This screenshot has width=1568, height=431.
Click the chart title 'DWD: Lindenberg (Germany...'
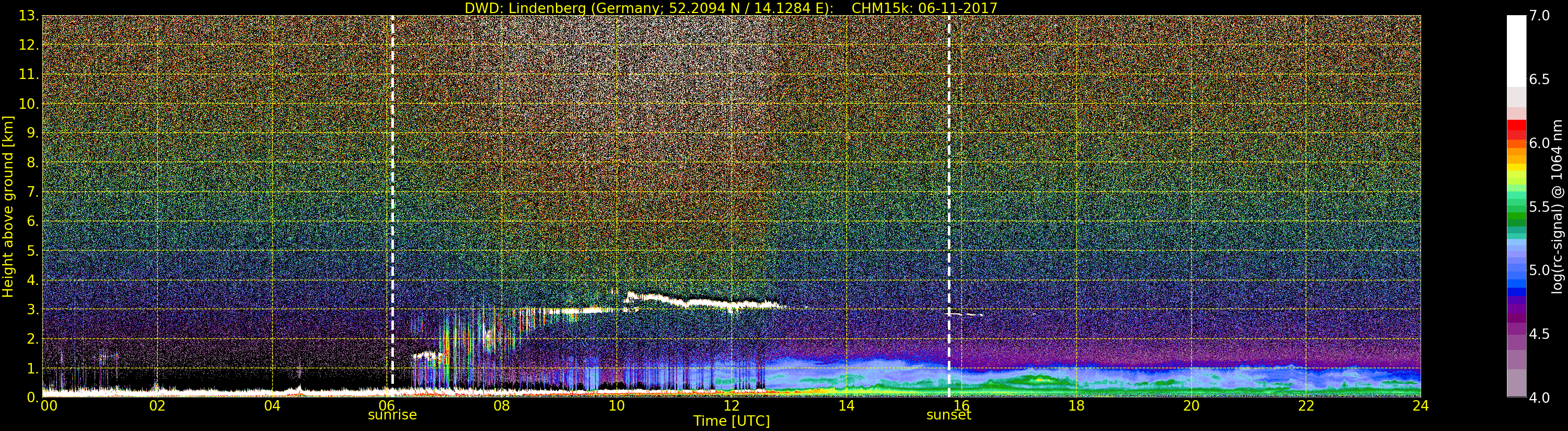[731, 8]
